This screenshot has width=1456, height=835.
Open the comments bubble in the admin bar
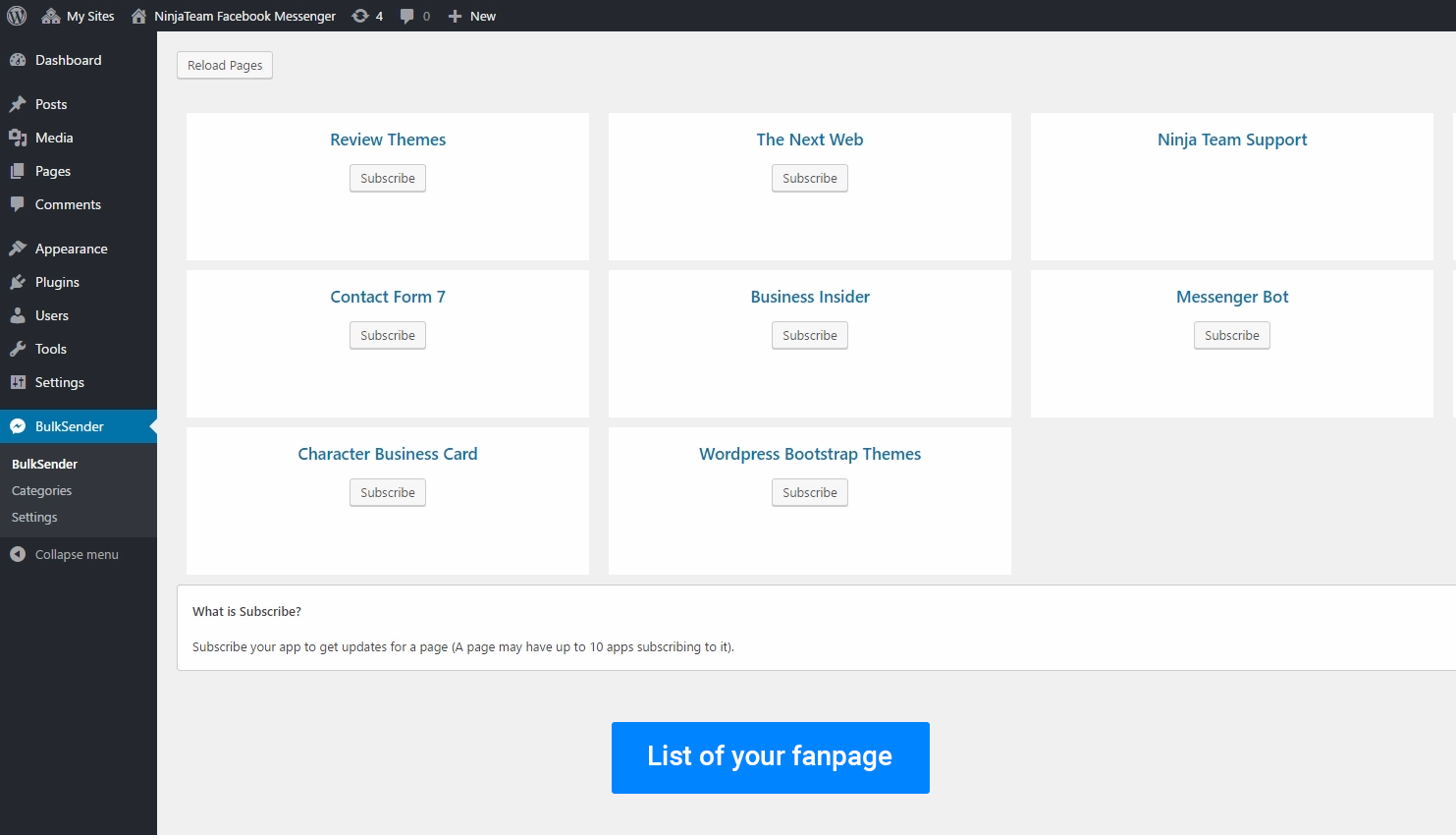point(413,15)
